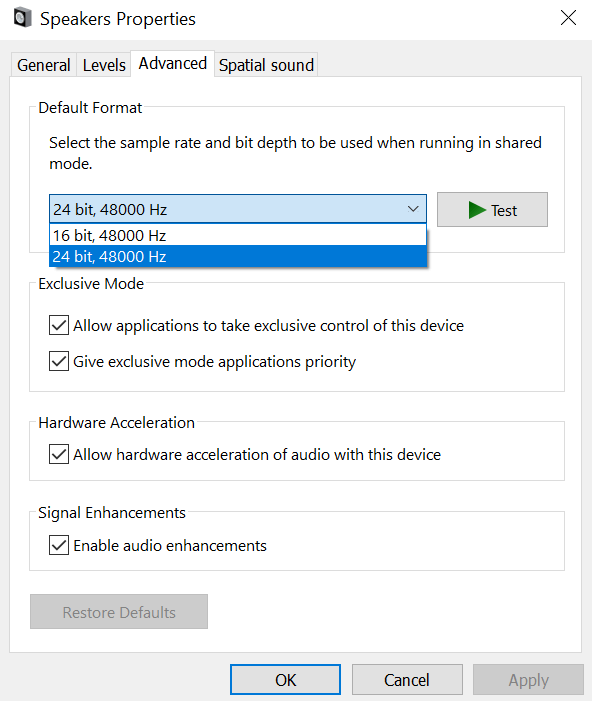Click the Cancel button
Image resolution: width=592 pixels, height=701 pixels.
click(x=407, y=680)
